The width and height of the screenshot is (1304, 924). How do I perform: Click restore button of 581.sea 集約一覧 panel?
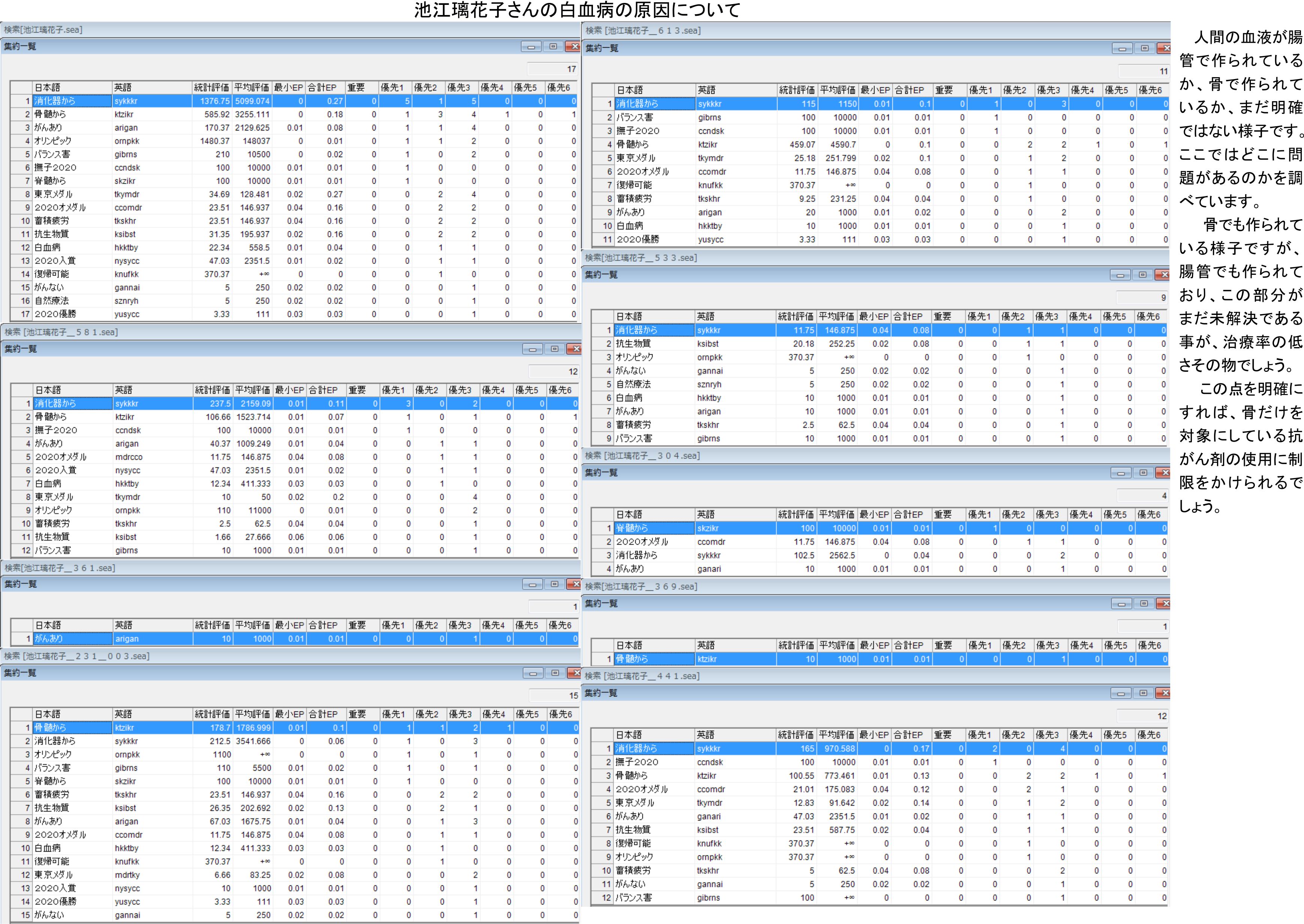tap(554, 349)
